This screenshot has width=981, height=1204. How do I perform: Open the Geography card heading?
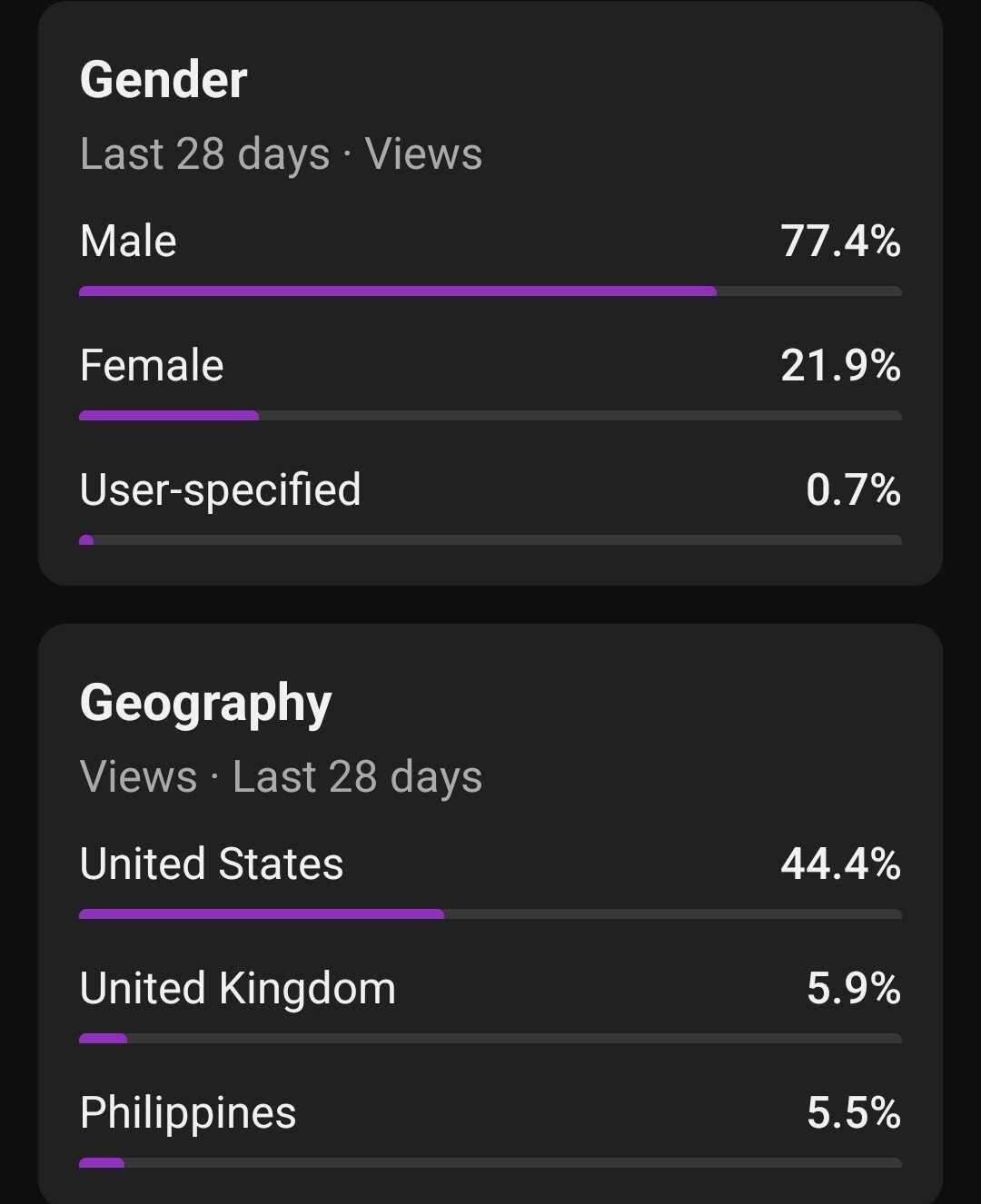pos(205,704)
